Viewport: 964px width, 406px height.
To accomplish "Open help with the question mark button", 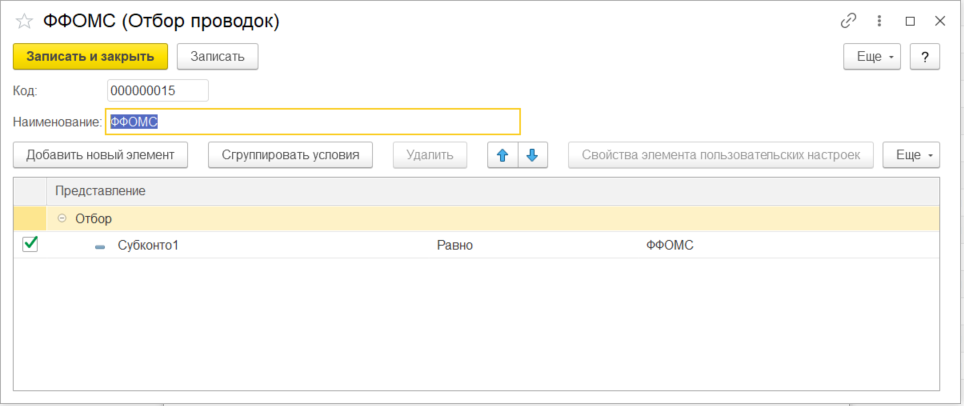I will point(925,57).
